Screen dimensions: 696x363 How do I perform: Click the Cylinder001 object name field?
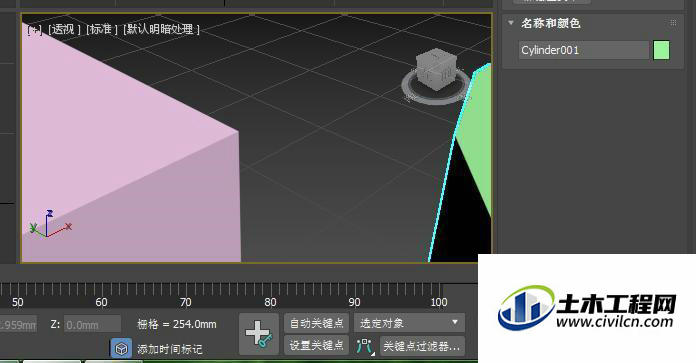point(584,50)
